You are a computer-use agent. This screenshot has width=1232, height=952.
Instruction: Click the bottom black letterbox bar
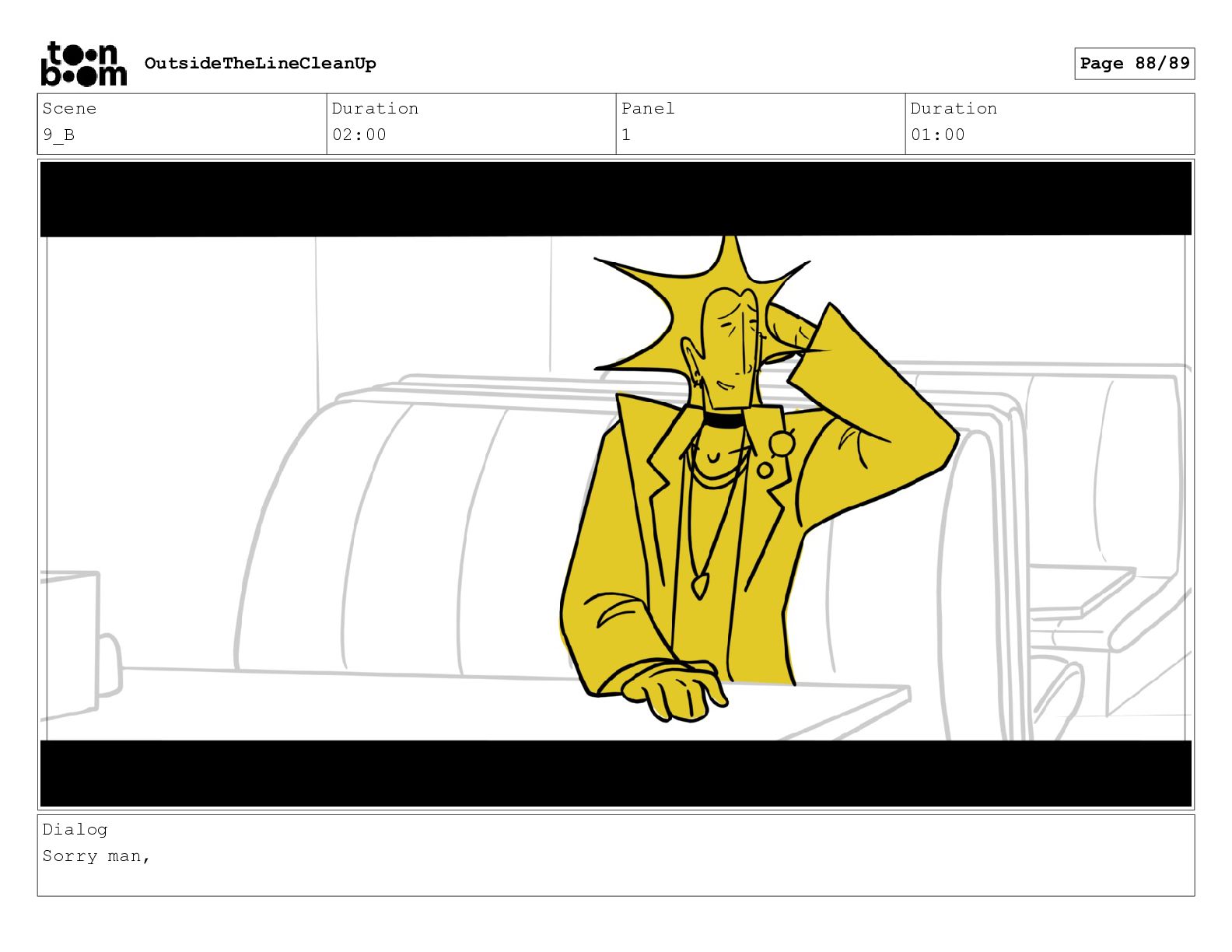click(616, 773)
